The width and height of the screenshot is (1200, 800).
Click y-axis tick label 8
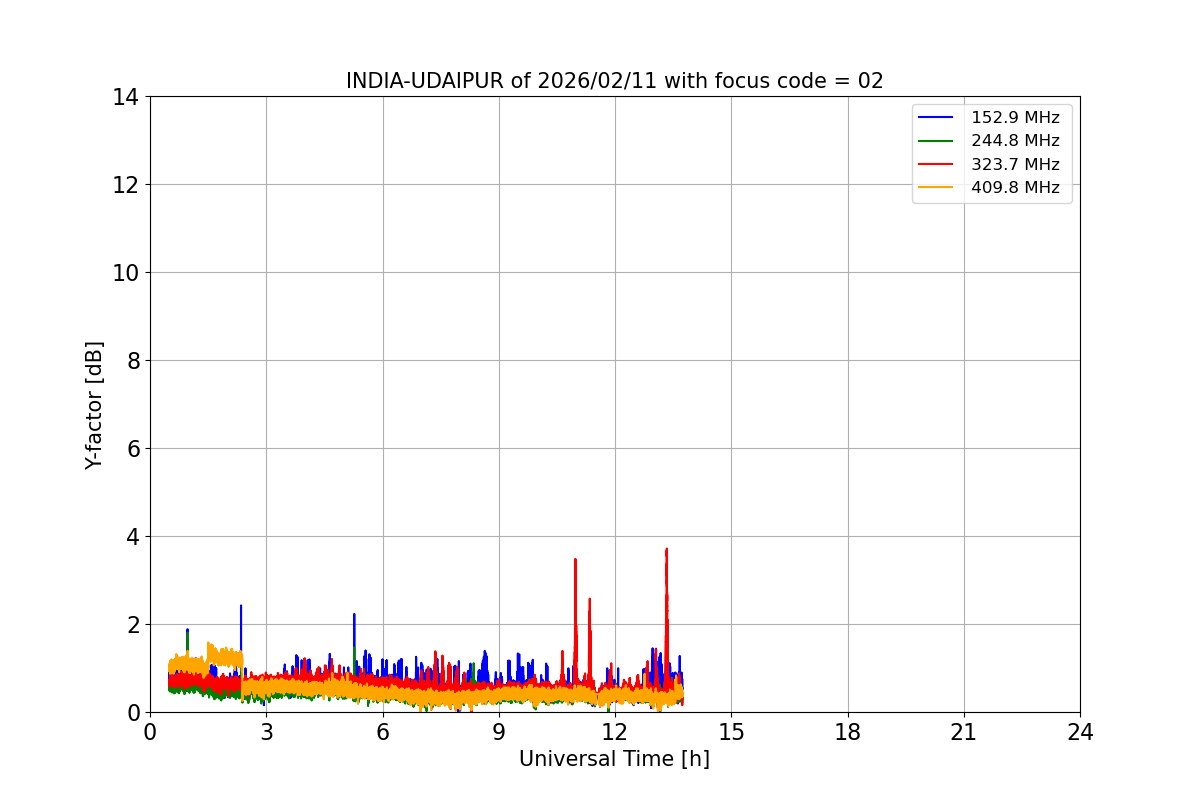tap(133, 361)
